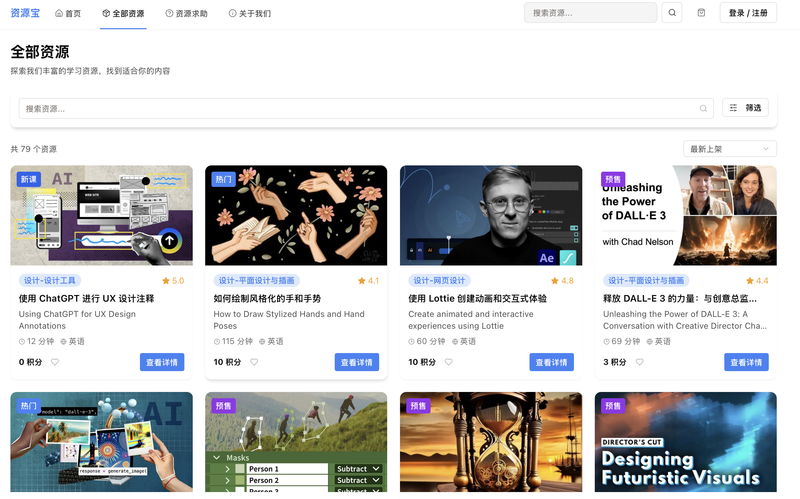The image size is (800, 499).
Task: Click 预售 badge on DALL-E 3 card
Action: click(x=613, y=179)
